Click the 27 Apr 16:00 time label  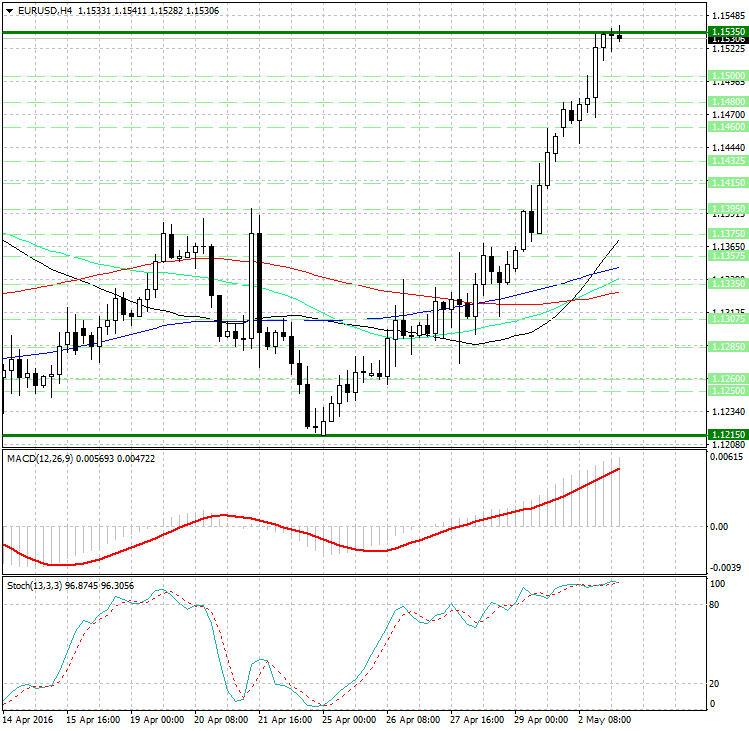pyautogui.click(x=477, y=720)
